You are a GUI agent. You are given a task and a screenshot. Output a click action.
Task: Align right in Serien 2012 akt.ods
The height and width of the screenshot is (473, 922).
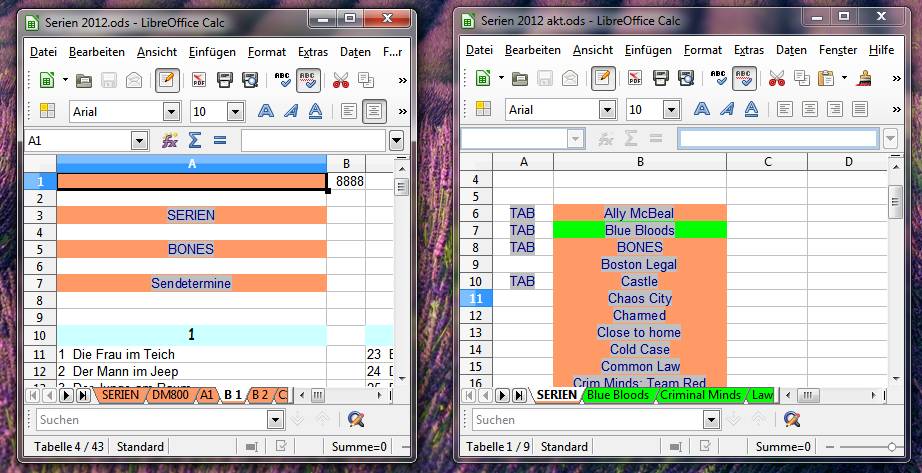[x=834, y=108]
